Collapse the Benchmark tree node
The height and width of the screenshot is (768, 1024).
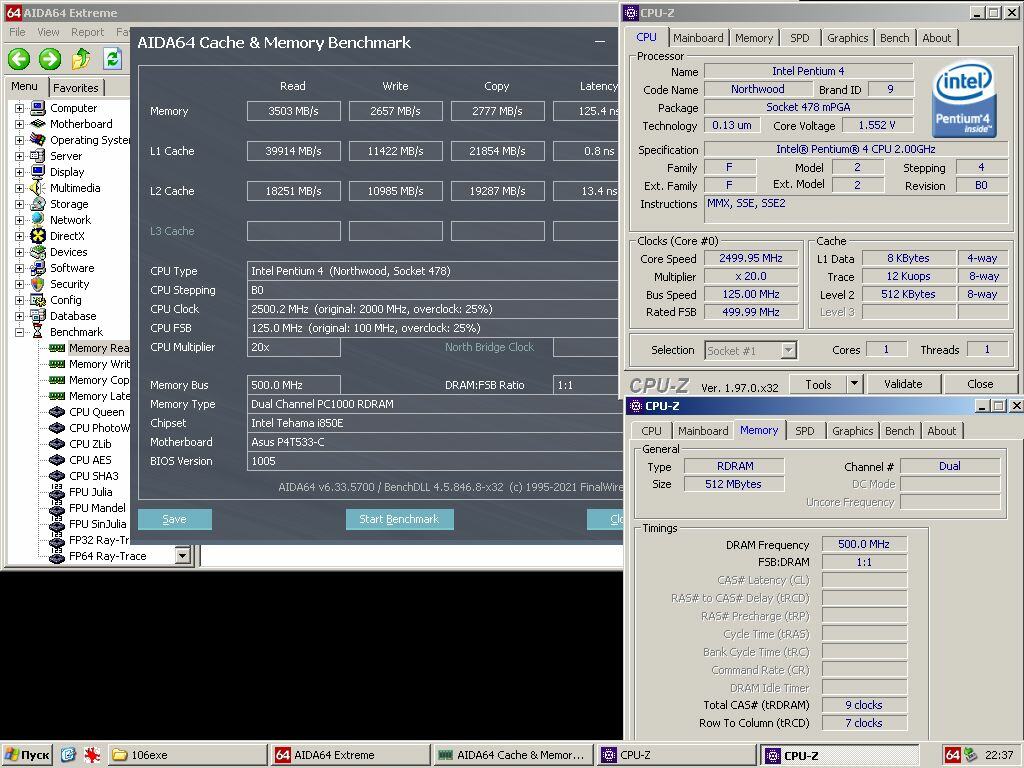tap(20, 332)
